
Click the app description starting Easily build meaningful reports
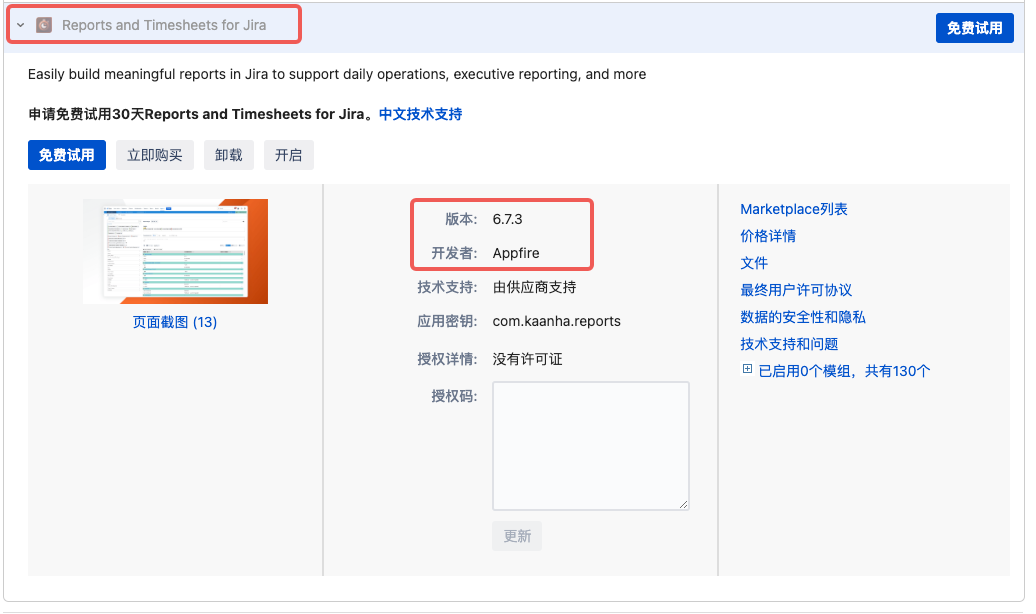[x=337, y=74]
